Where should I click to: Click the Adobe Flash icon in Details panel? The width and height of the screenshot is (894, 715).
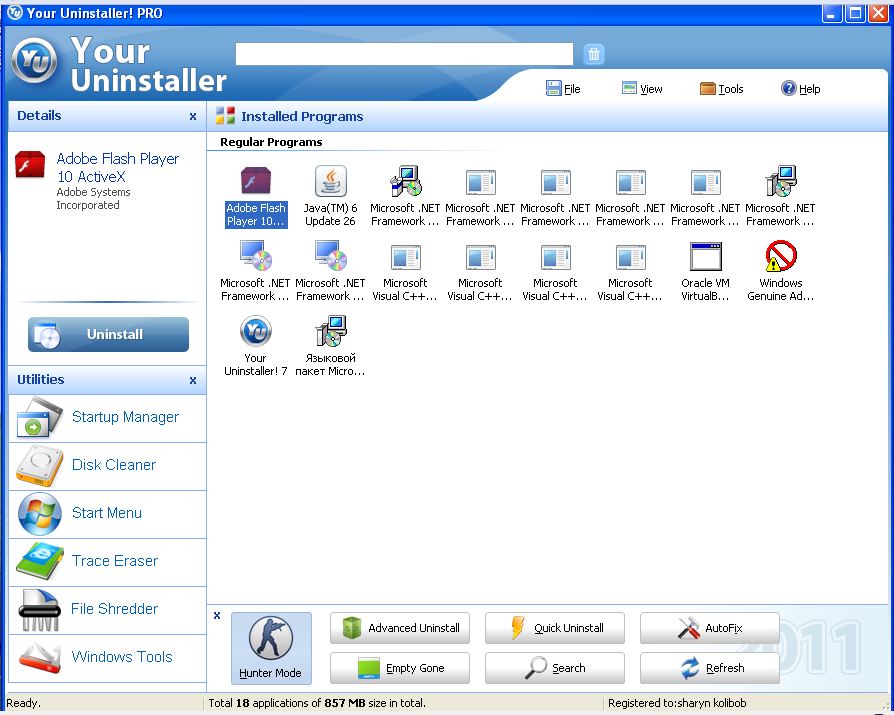(30, 165)
